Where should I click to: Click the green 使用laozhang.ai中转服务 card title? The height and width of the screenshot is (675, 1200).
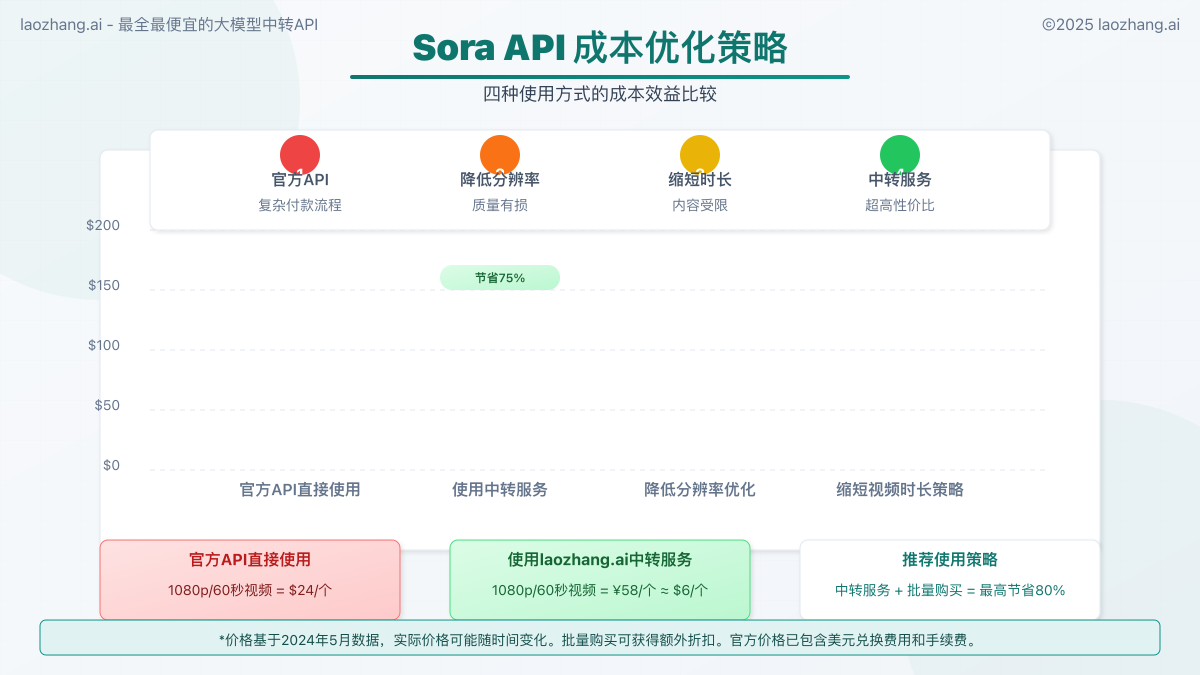[x=600, y=560]
